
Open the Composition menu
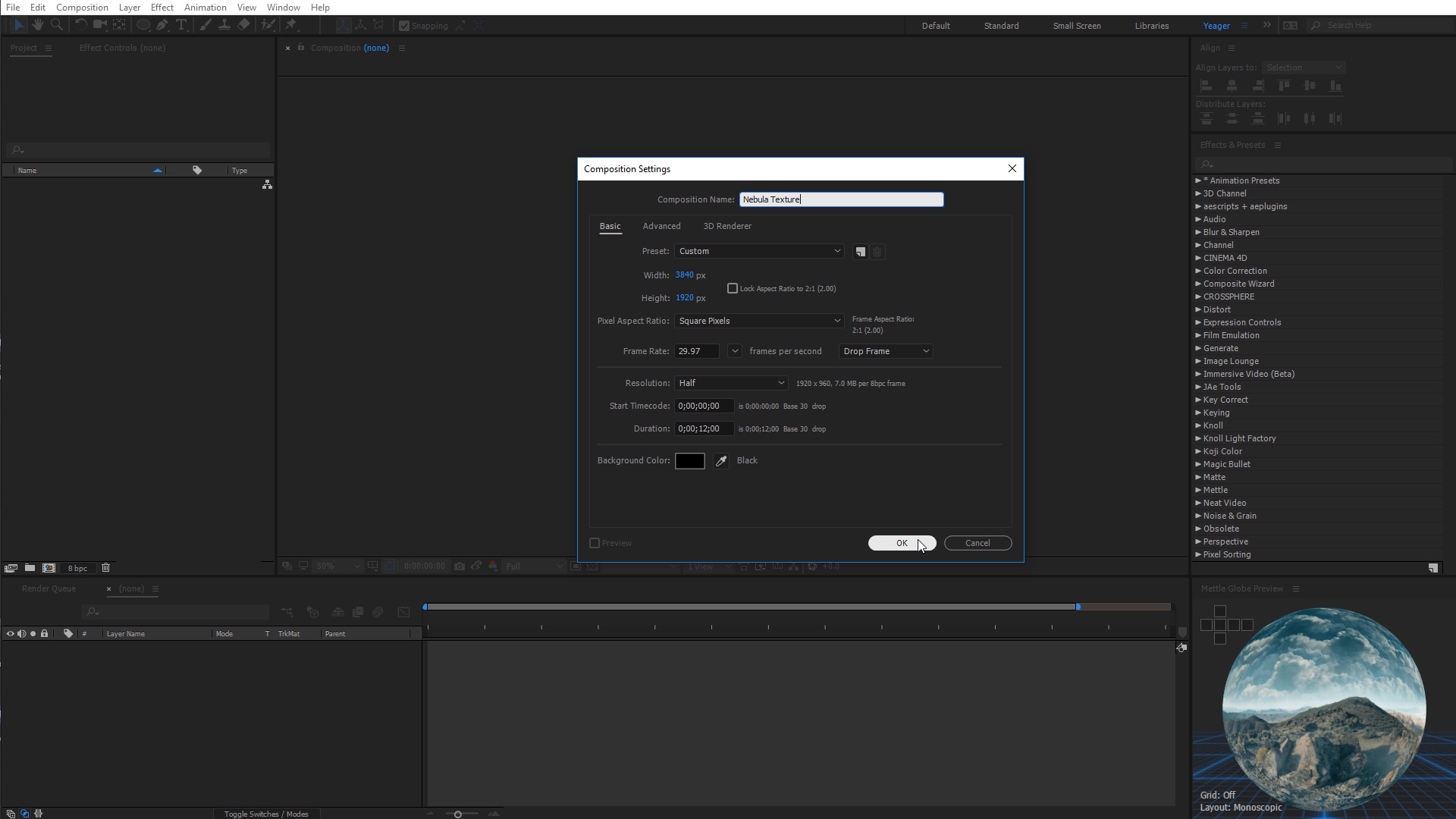pyautogui.click(x=81, y=7)
